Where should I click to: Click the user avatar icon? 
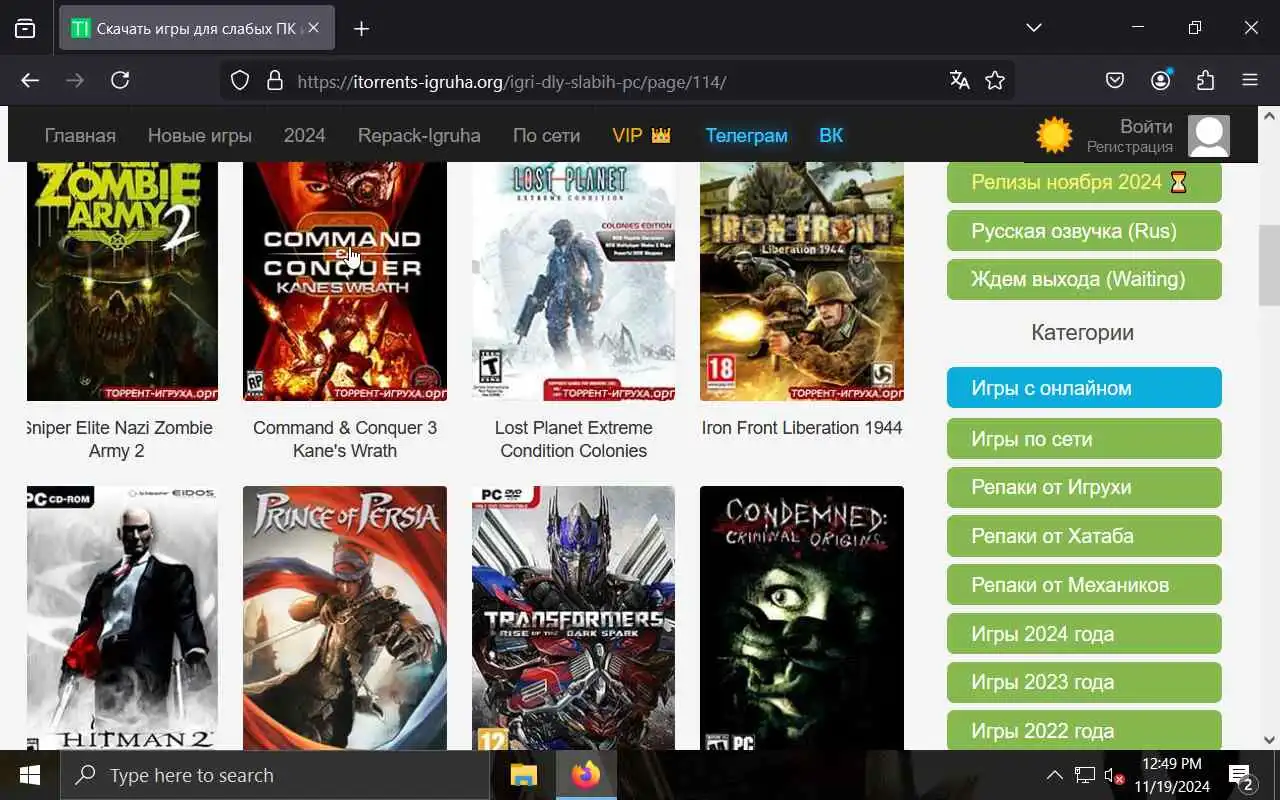tap(1209, 136)
